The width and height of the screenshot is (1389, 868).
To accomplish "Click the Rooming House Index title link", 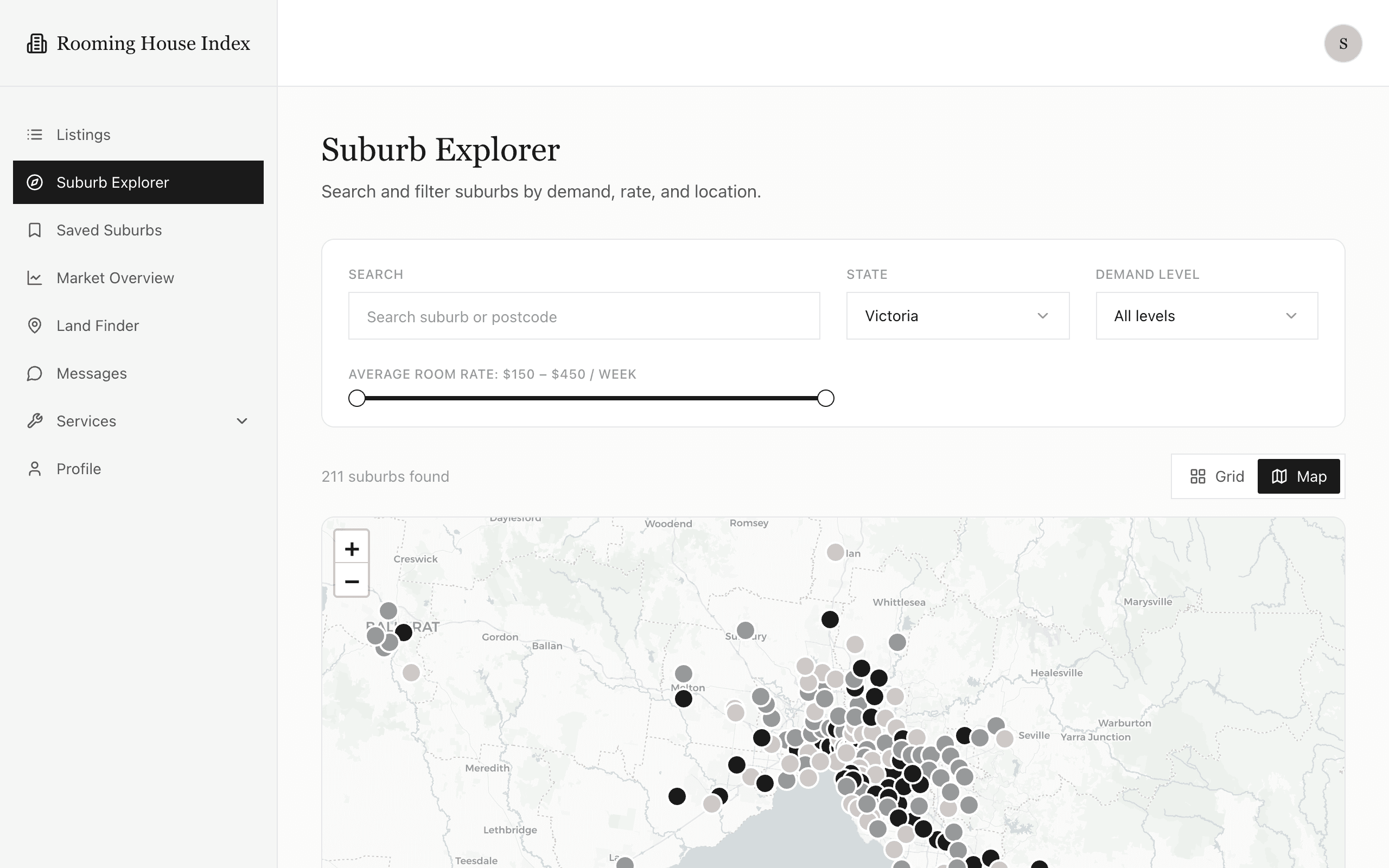I will [153, 43].
